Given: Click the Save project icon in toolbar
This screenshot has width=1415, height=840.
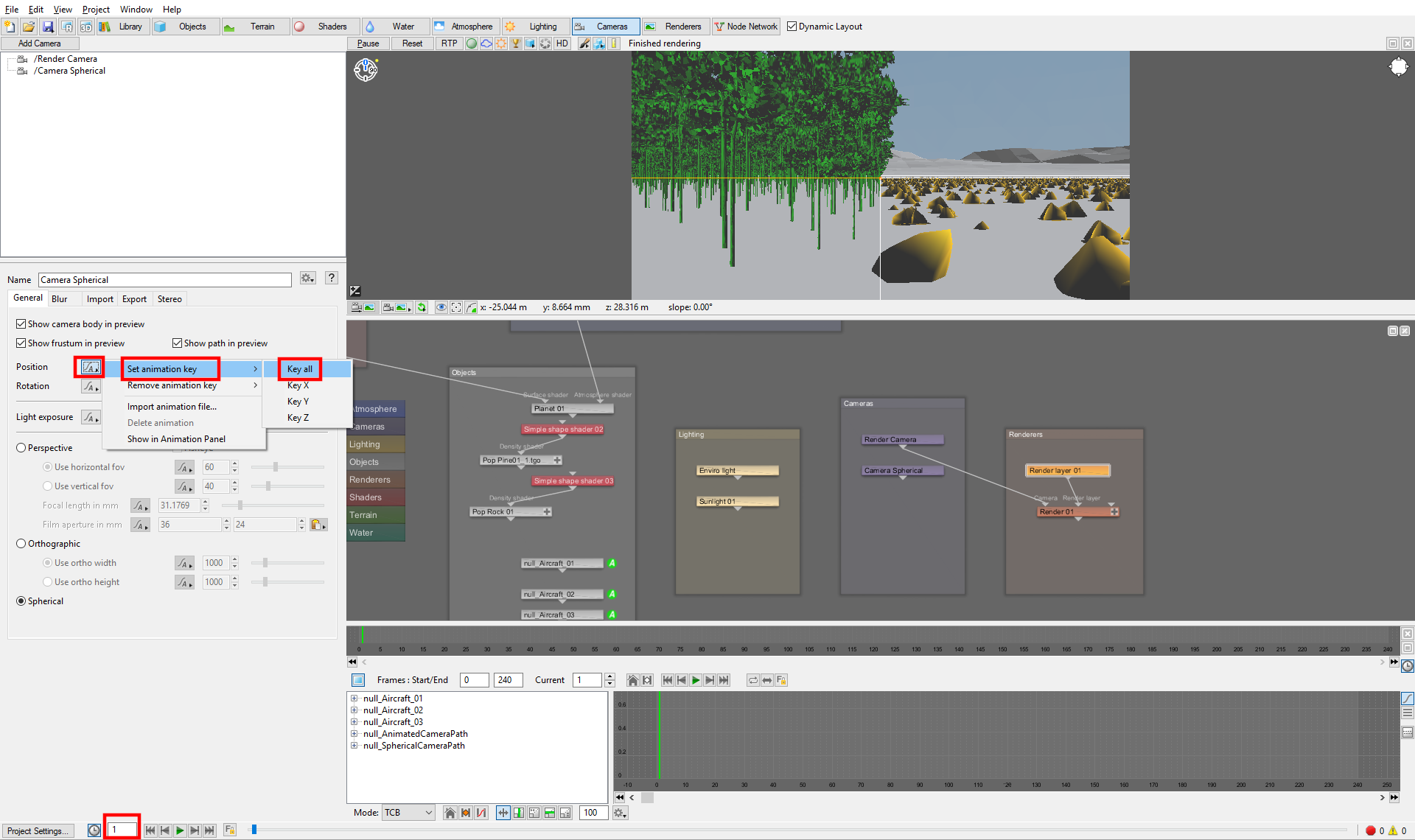Looking at the screenshot, I should click(x=48, y=27).
